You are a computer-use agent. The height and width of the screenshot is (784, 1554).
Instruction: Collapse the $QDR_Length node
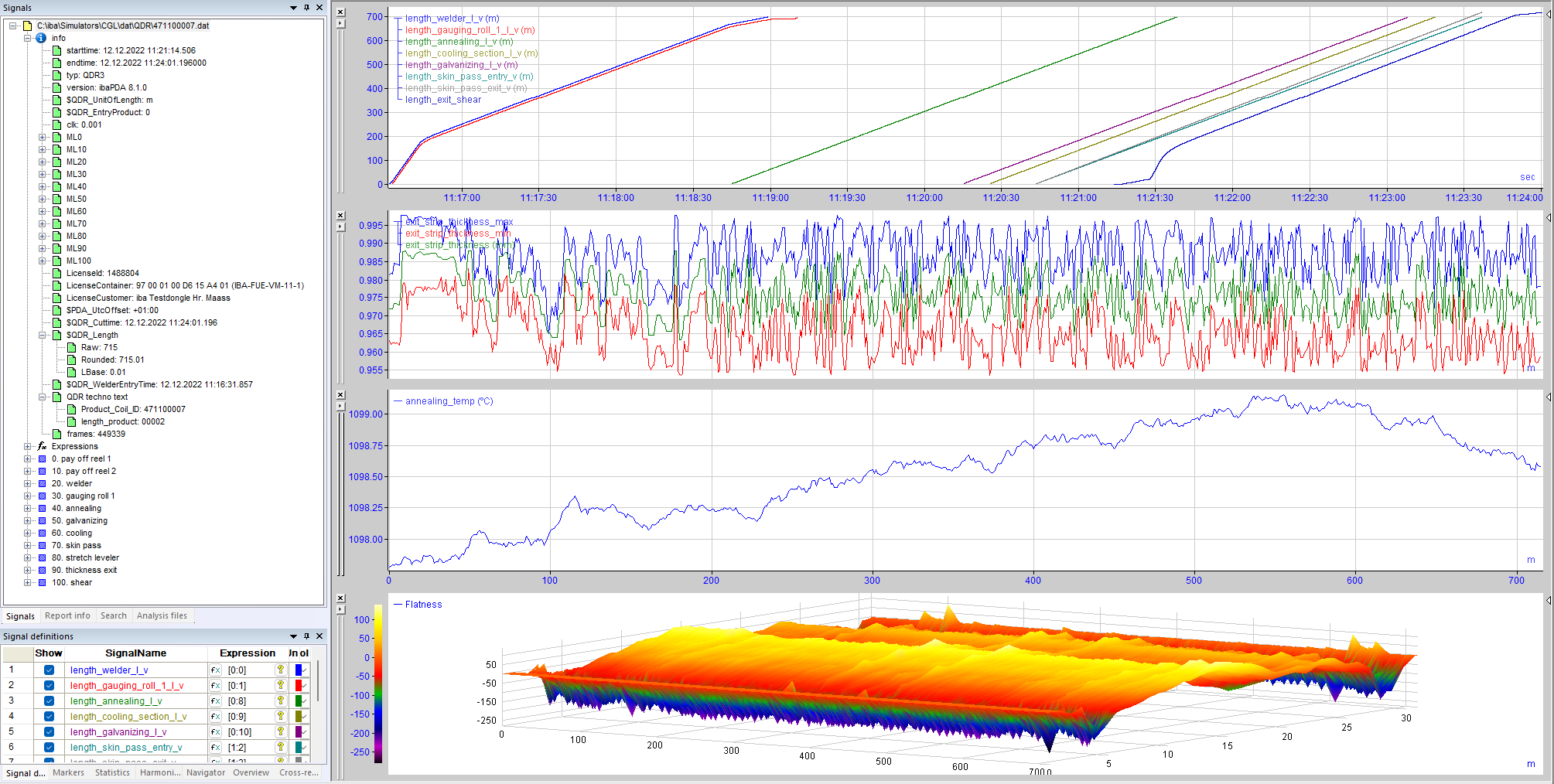tap(43, 335)
